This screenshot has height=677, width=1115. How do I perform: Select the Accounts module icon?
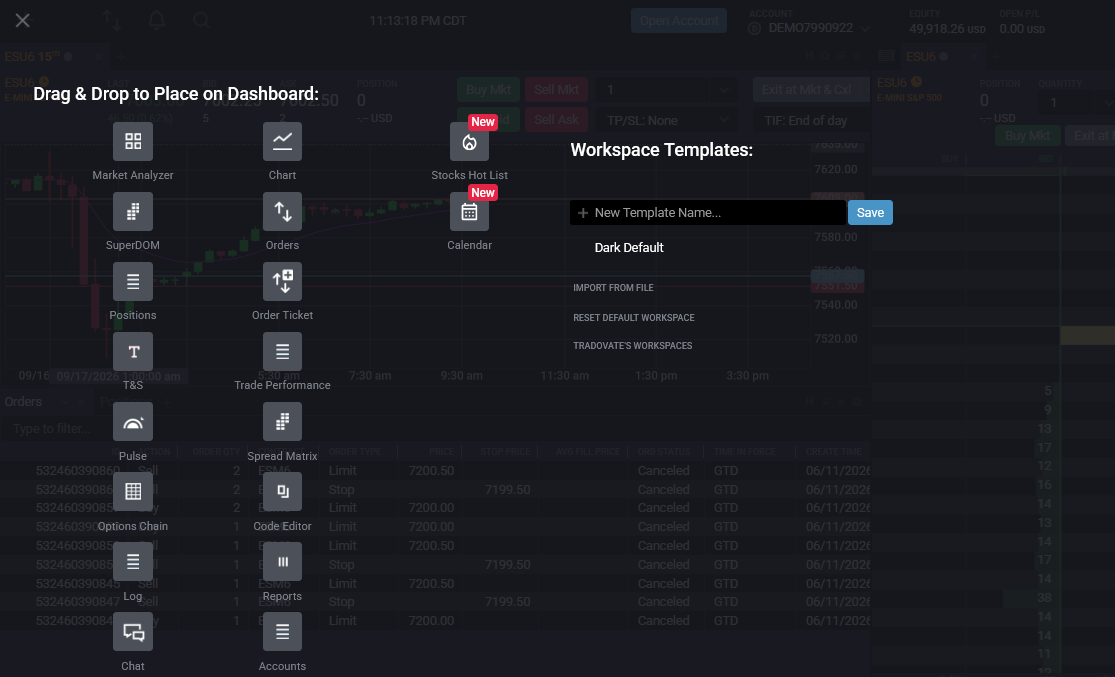tap(282, 631)
